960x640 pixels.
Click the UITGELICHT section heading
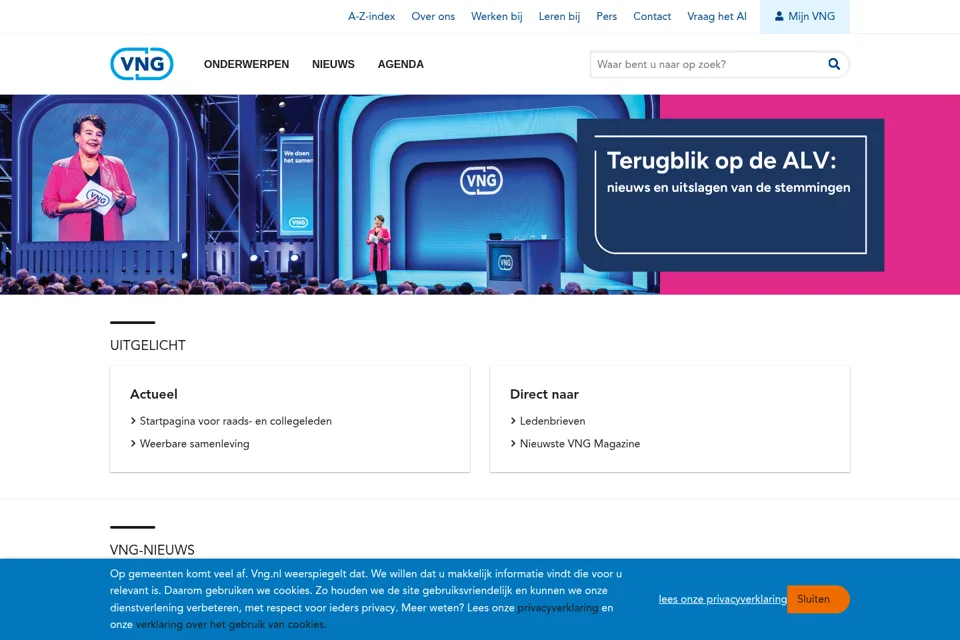pos(148,345)
